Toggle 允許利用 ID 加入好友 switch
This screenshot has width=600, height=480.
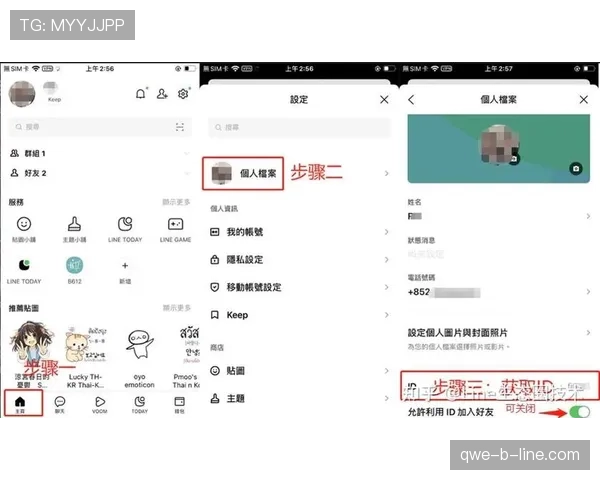579,412
